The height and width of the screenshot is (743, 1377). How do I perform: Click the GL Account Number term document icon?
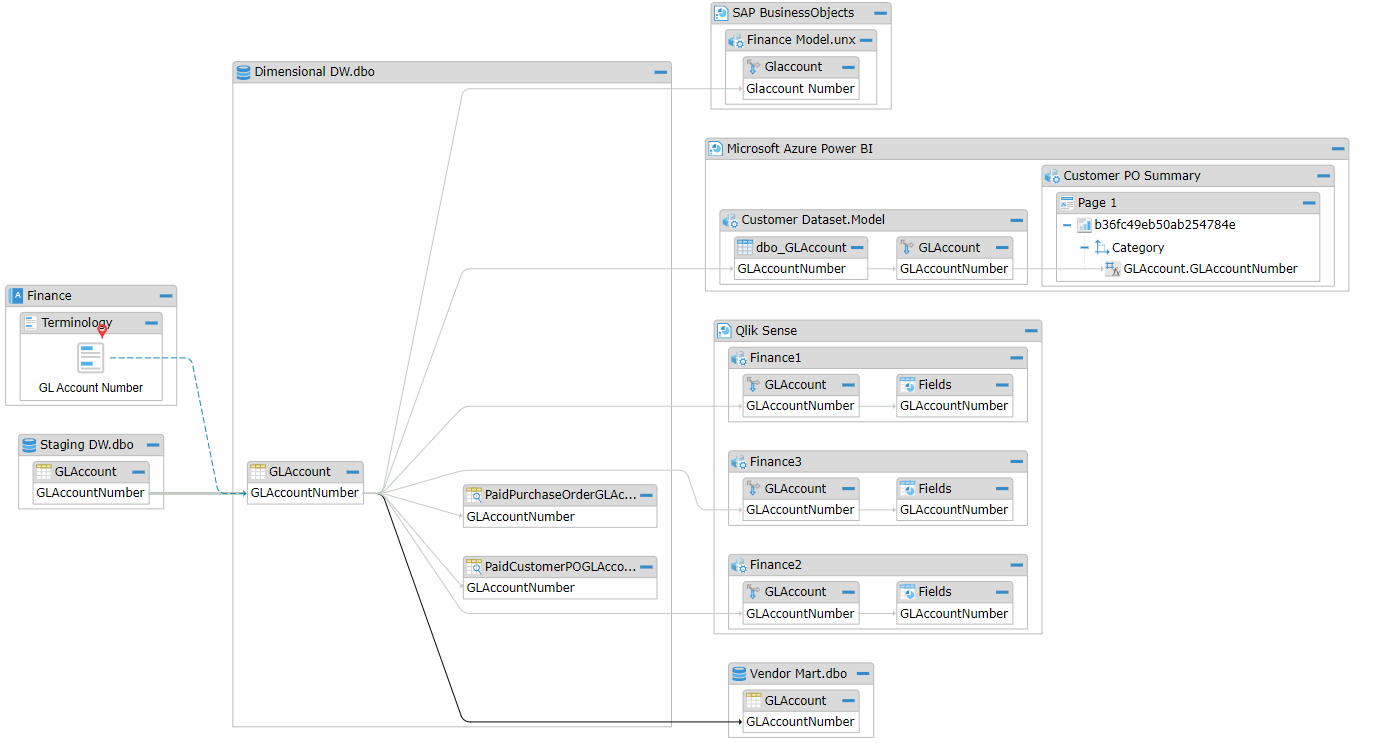pos(91,358)
